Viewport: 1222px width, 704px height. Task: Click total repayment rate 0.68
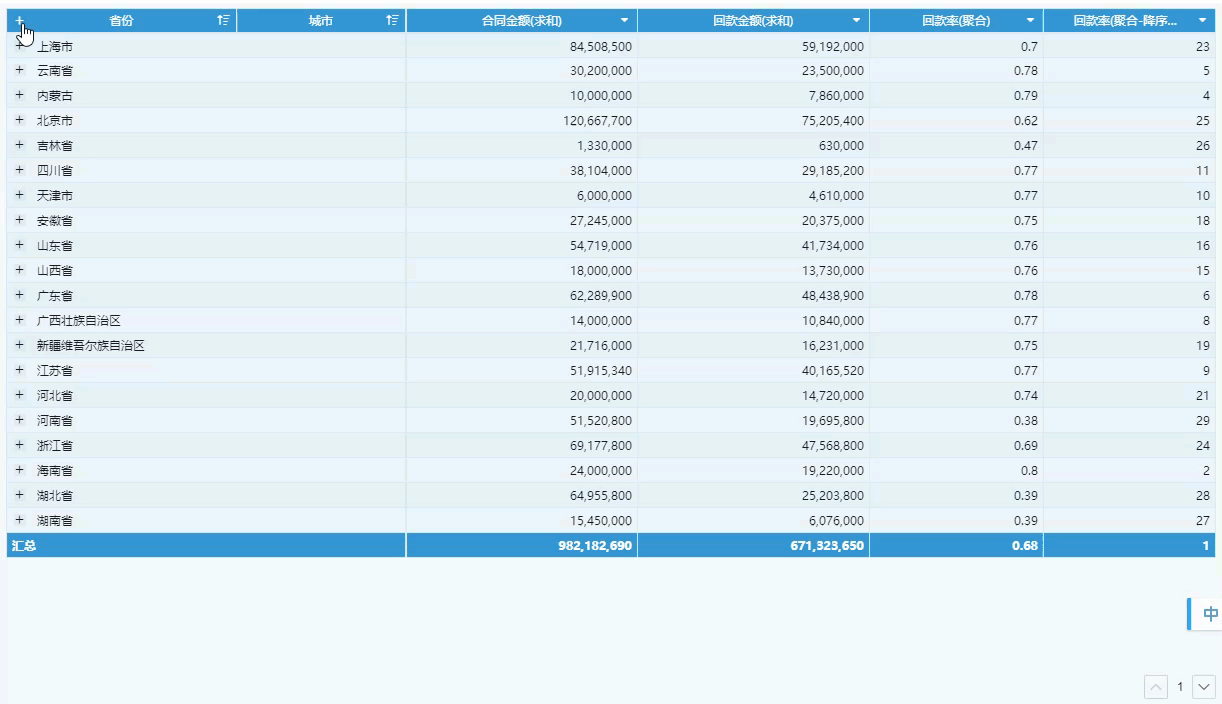pyautogui.click(x=1024, y=545)
